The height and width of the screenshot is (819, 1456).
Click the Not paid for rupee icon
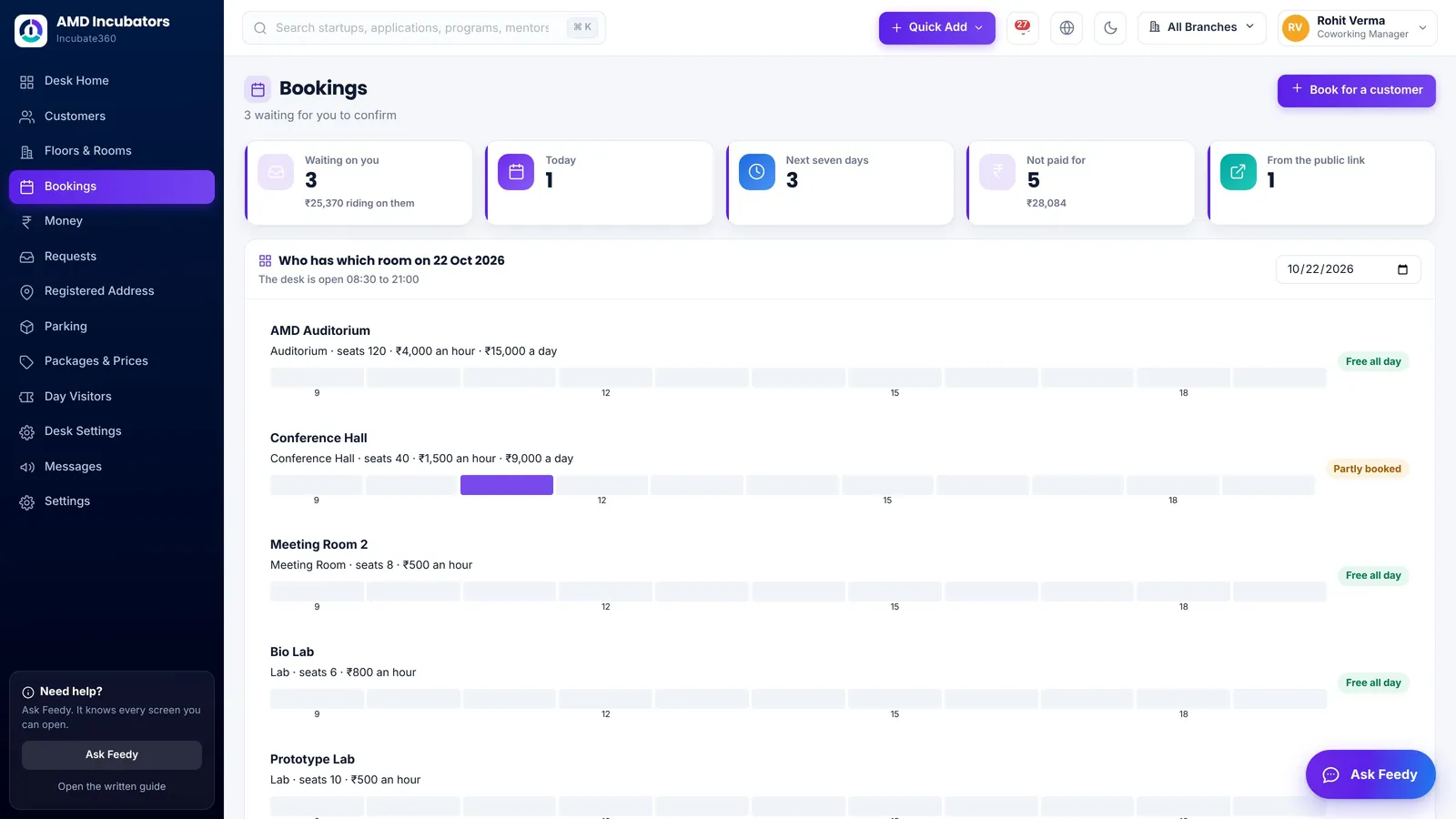pos(997,172)
